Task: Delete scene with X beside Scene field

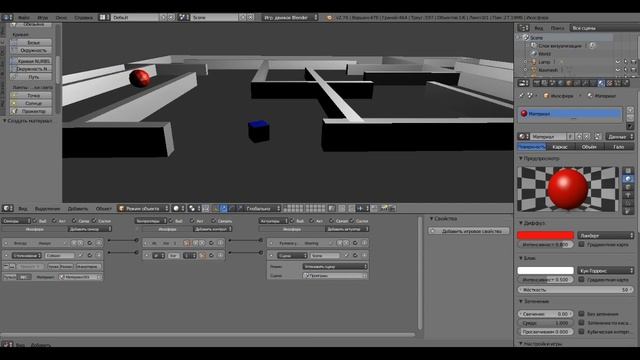Action: click(251, 18)
